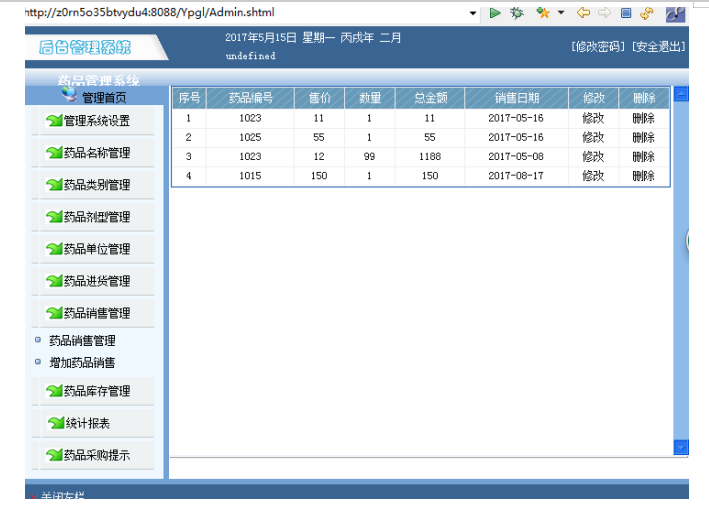This screenshot has height=506, width=709.
Task: Expand 药品剂型管理 menu
Action: (97, 217)
